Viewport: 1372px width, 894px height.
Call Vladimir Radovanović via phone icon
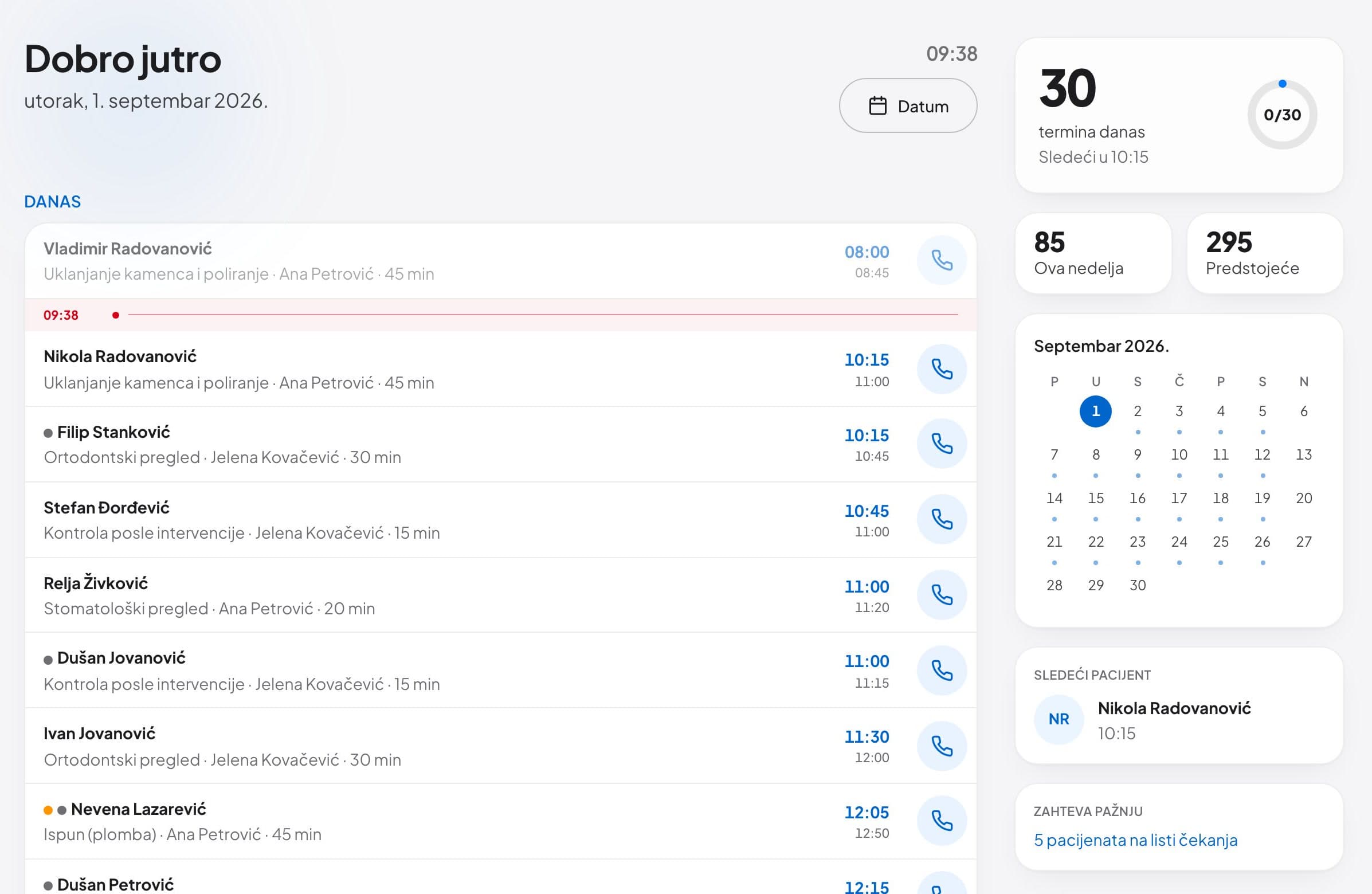(x=942, y=261)
